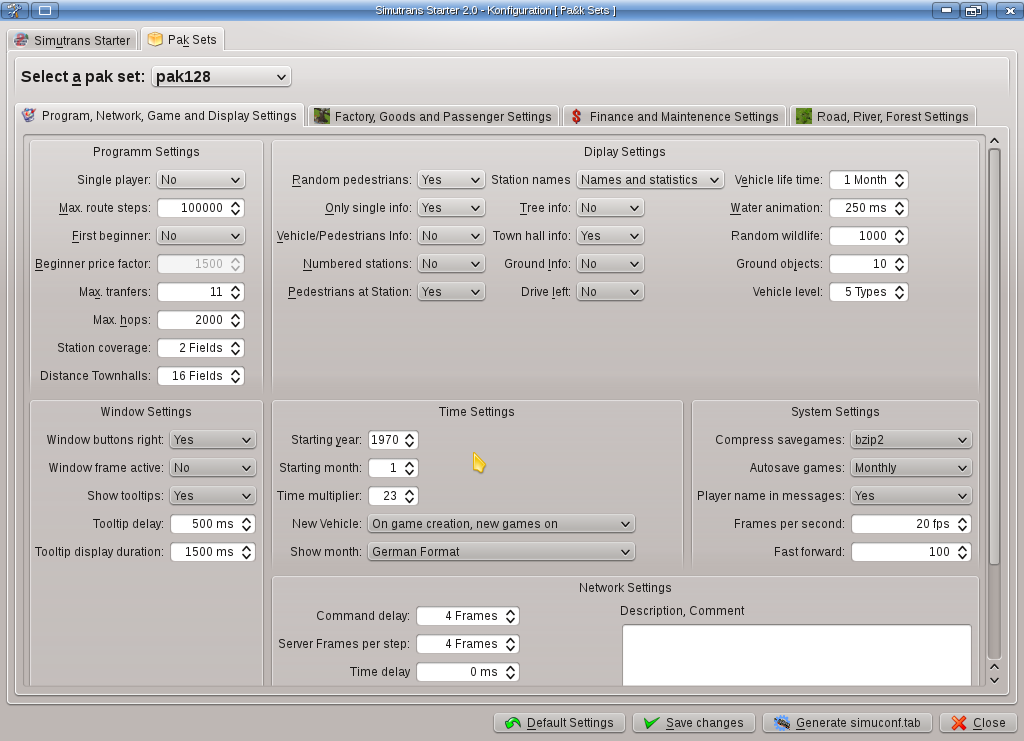Click Time delay spinbox
This screenshot has height=741, width=1024.
click(x=468, y=672)
